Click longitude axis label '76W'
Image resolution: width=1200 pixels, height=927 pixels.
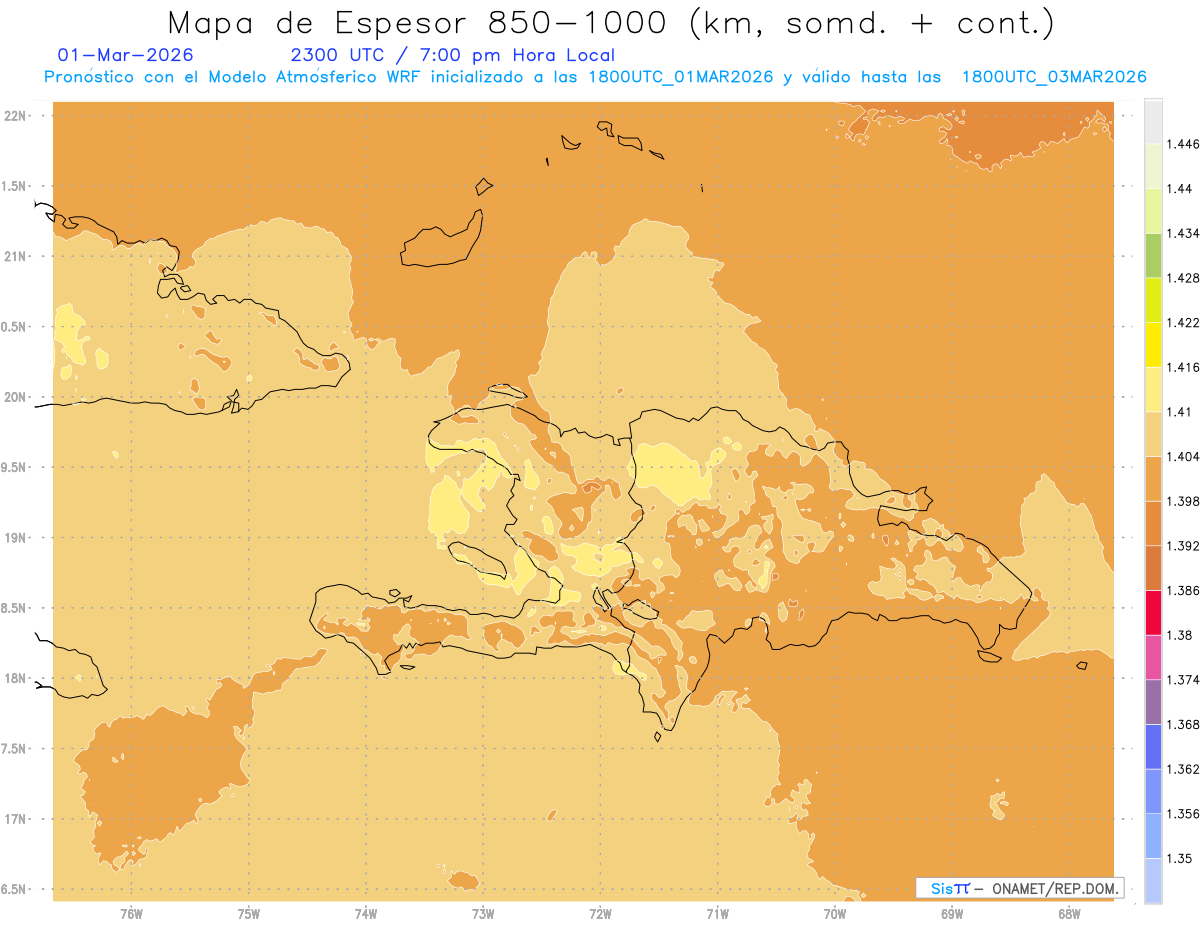point(131,913)
